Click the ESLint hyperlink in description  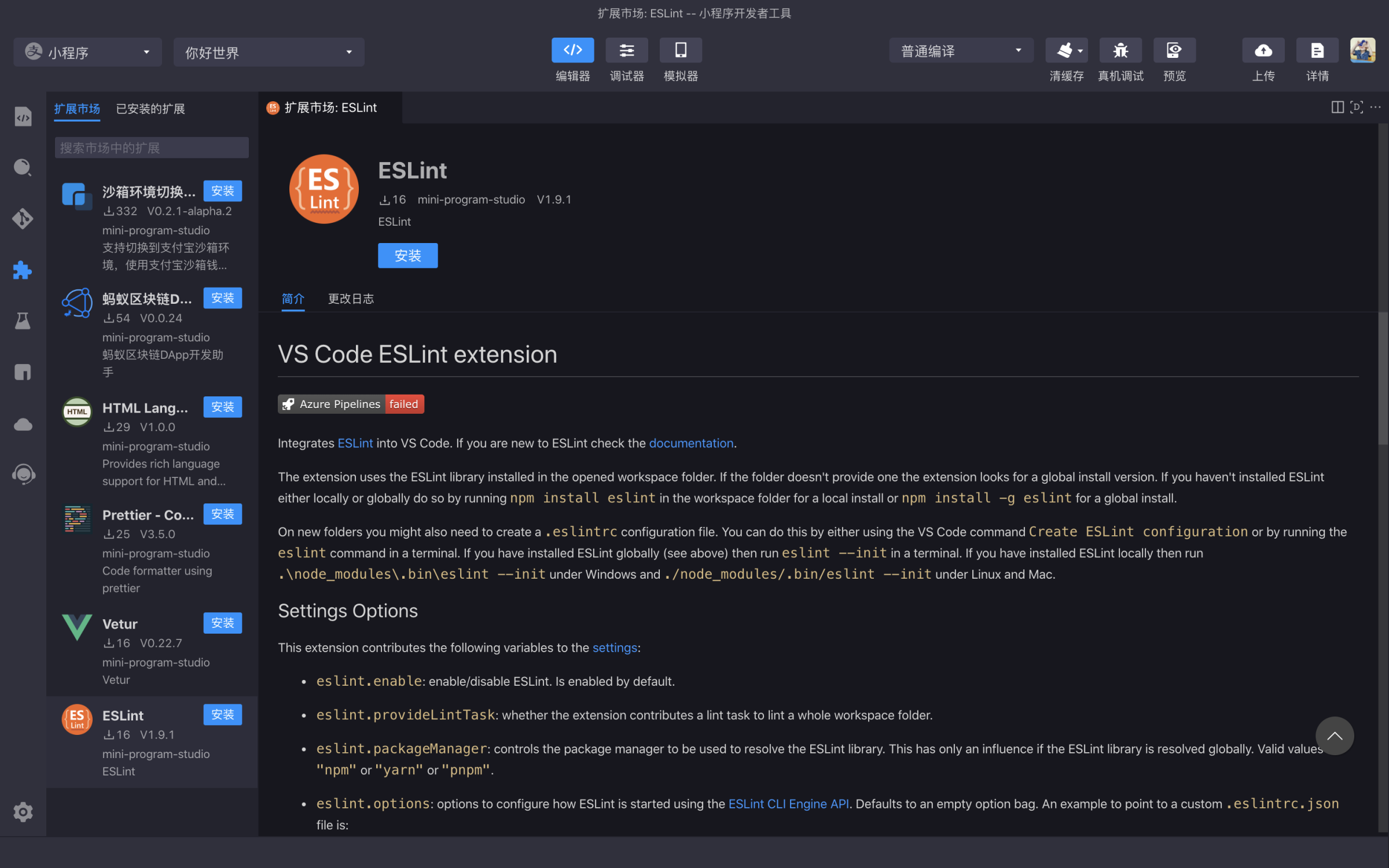355,443
